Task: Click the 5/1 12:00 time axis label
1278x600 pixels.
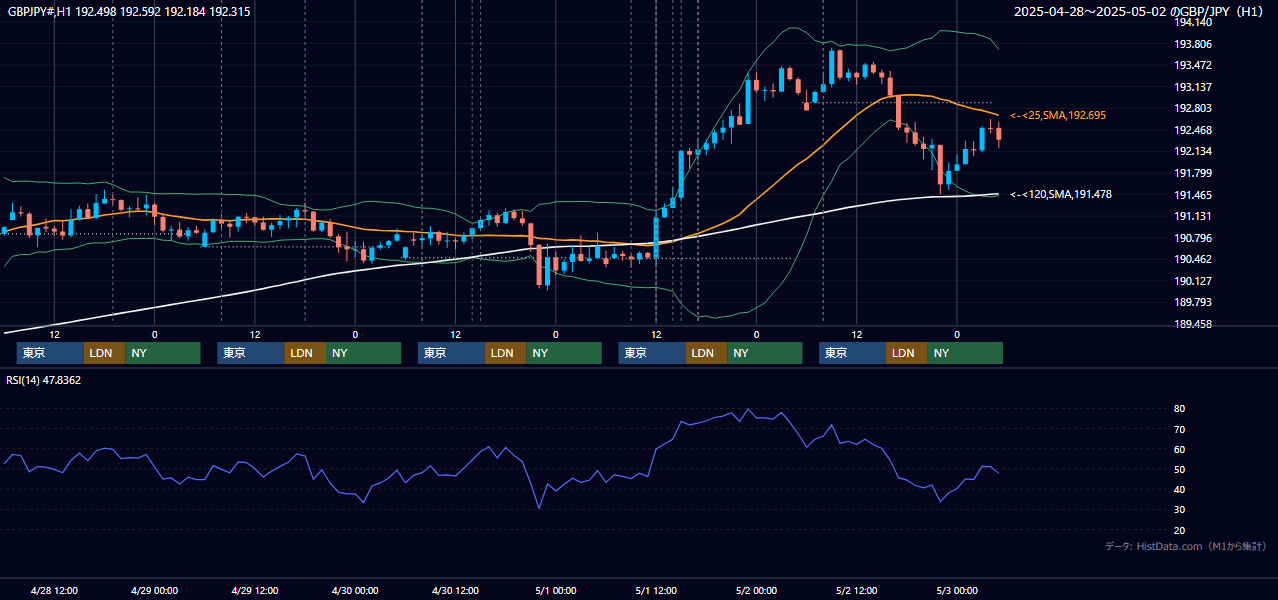Action: pos(656,590)
